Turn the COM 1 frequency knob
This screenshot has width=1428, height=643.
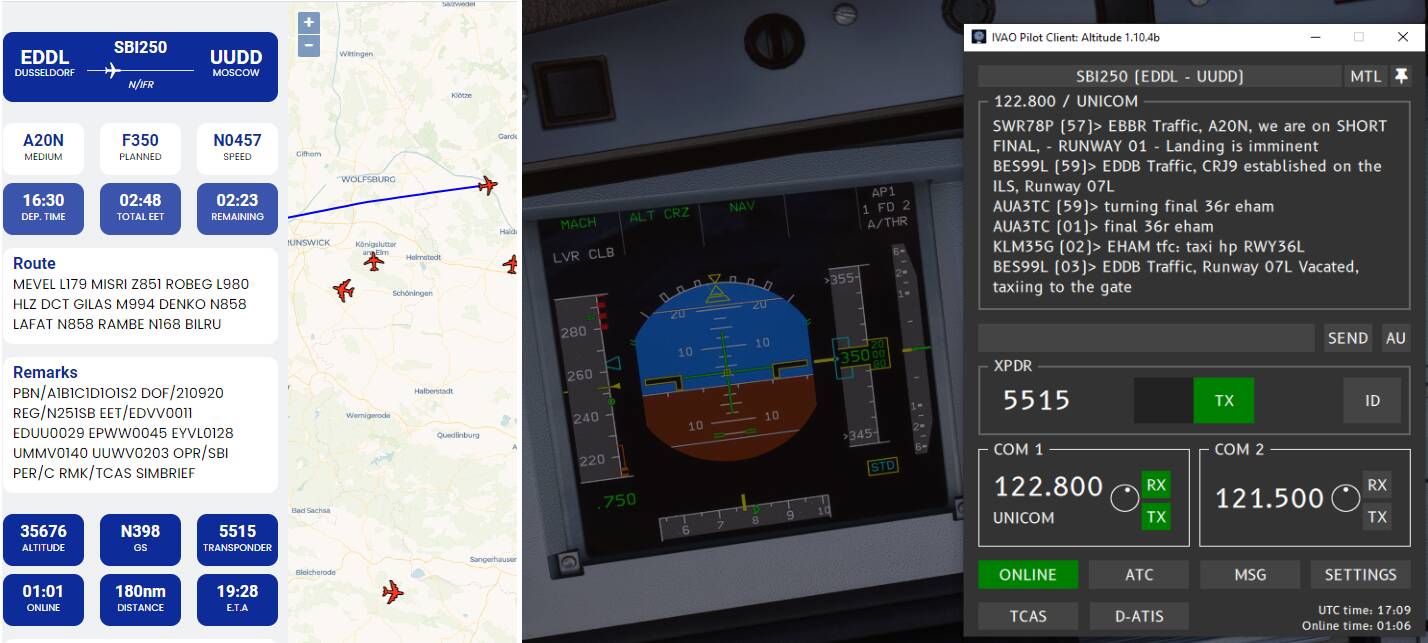1125,497
